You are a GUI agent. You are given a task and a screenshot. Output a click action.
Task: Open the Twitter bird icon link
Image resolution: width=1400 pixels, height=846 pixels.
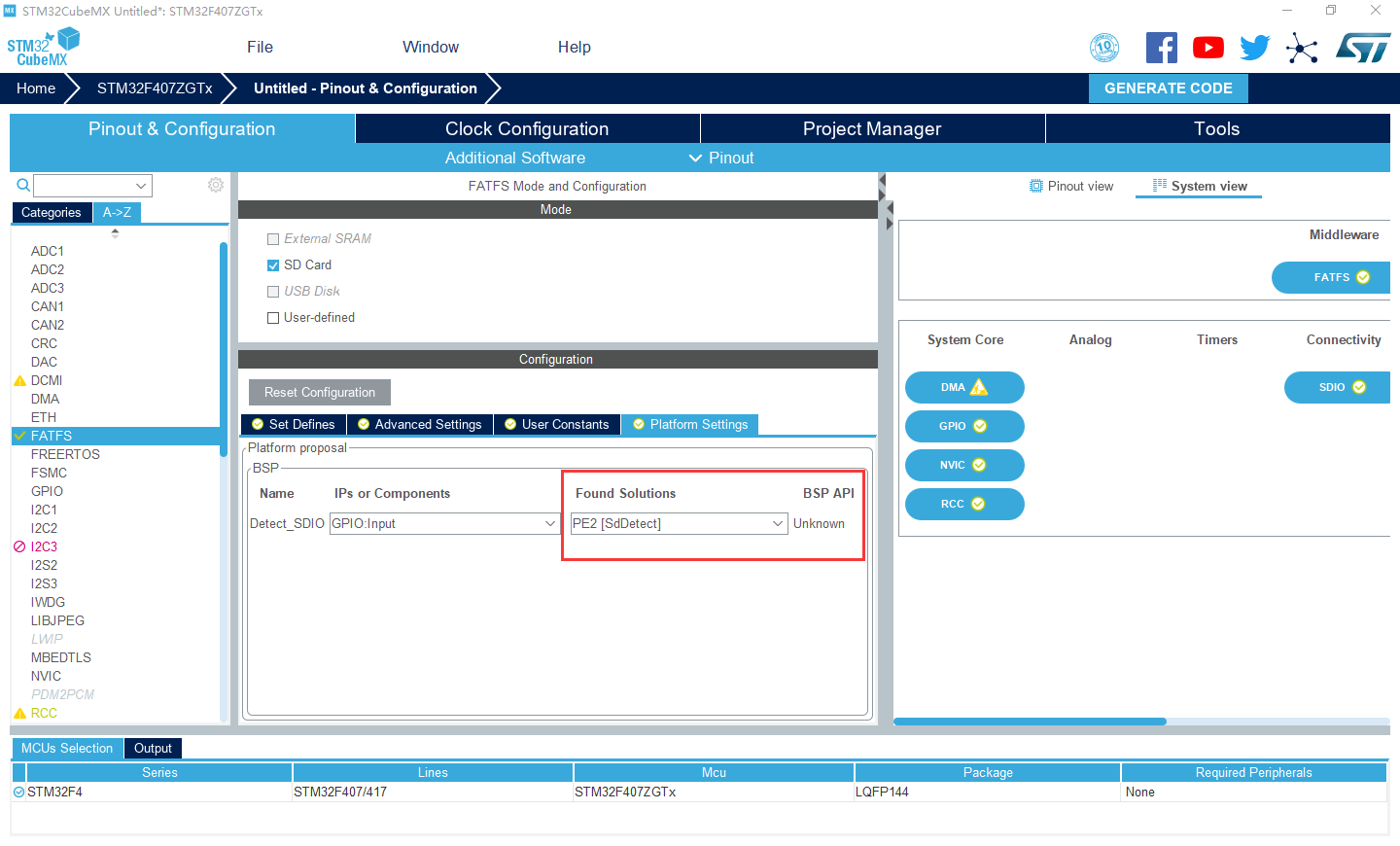pyautogui.click(x=1255, y=48)
